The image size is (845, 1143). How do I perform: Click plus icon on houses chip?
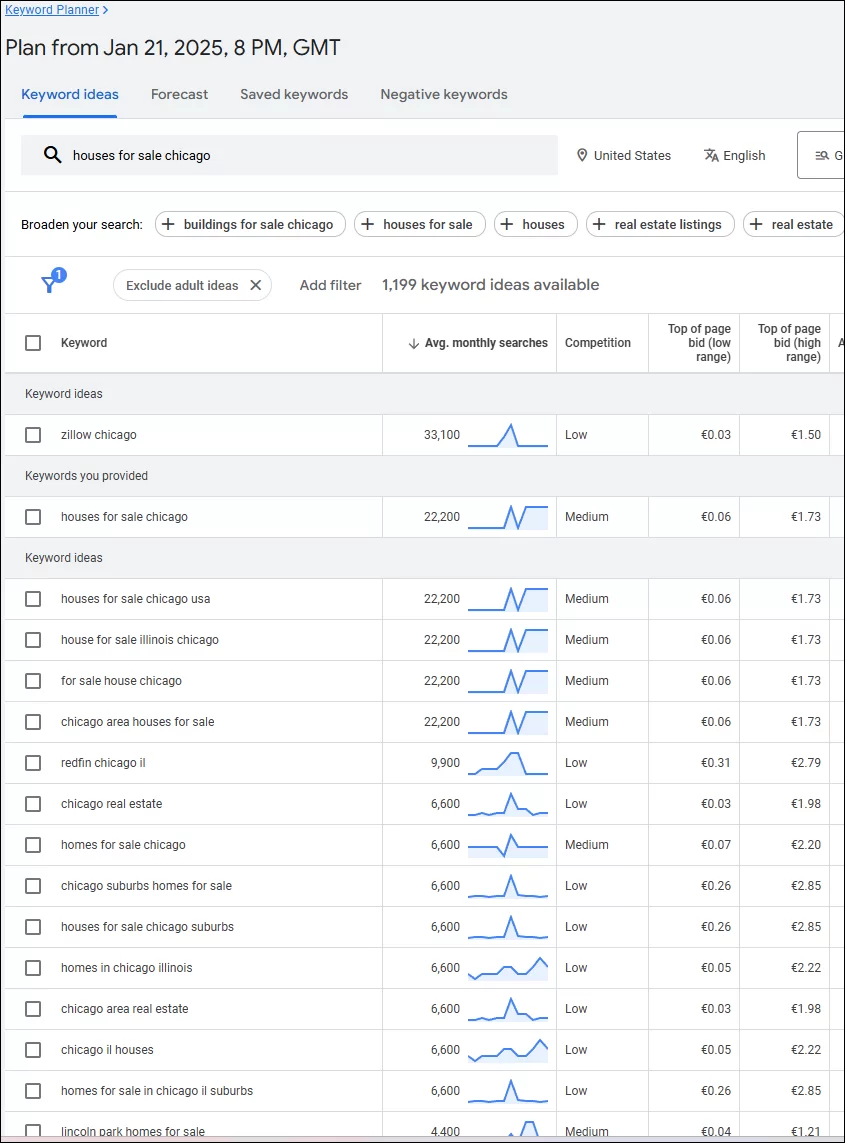(507, 225)
